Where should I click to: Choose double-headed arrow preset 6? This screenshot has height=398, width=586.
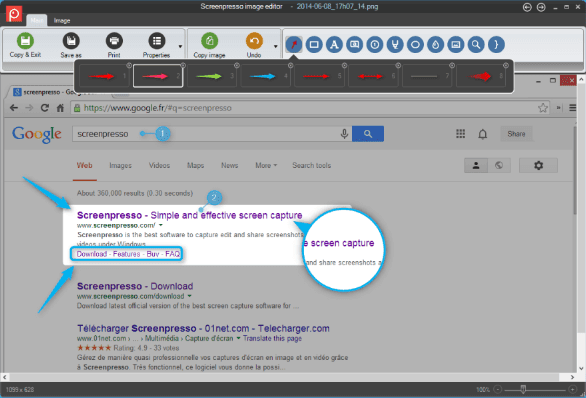(x=373, y=76)
